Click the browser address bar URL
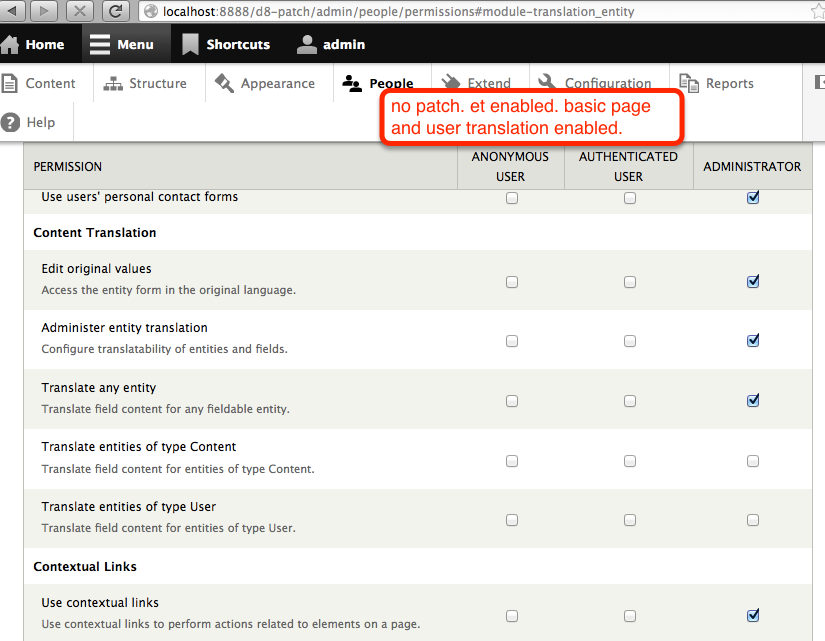The image size is (825, 641). pos(398,11)
